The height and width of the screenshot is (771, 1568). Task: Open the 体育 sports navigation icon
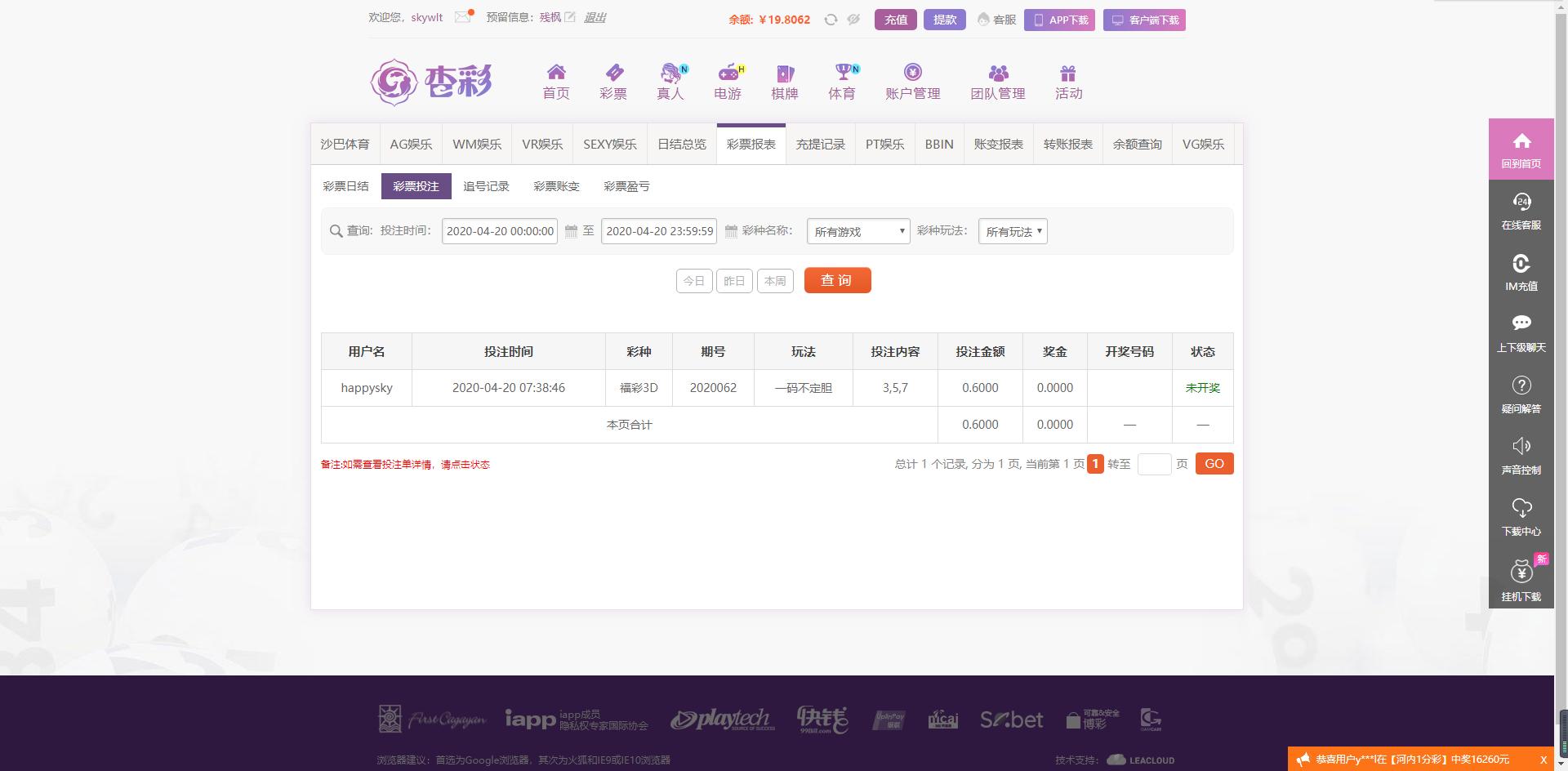(842, 82)
